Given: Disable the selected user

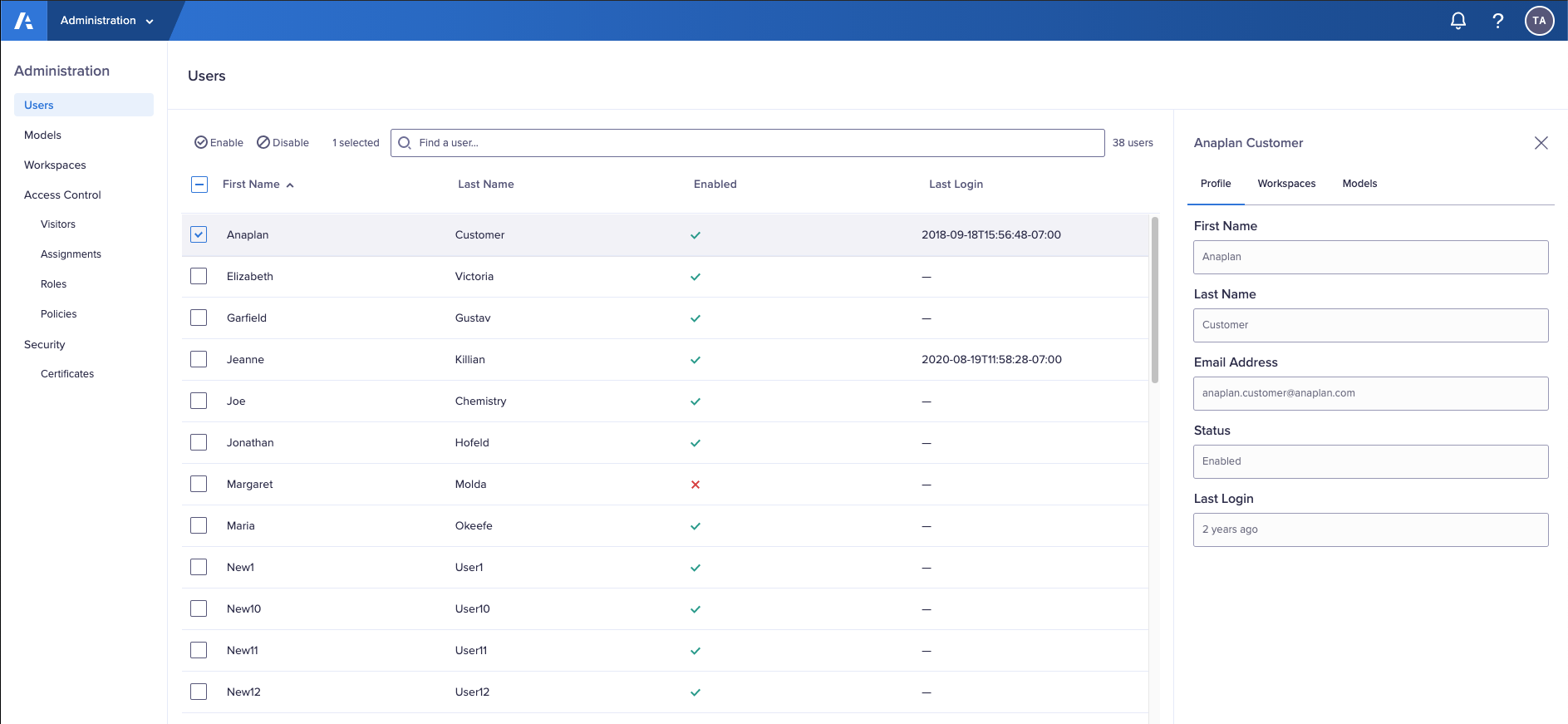Looking at the screenshot, I should point(283,143).
